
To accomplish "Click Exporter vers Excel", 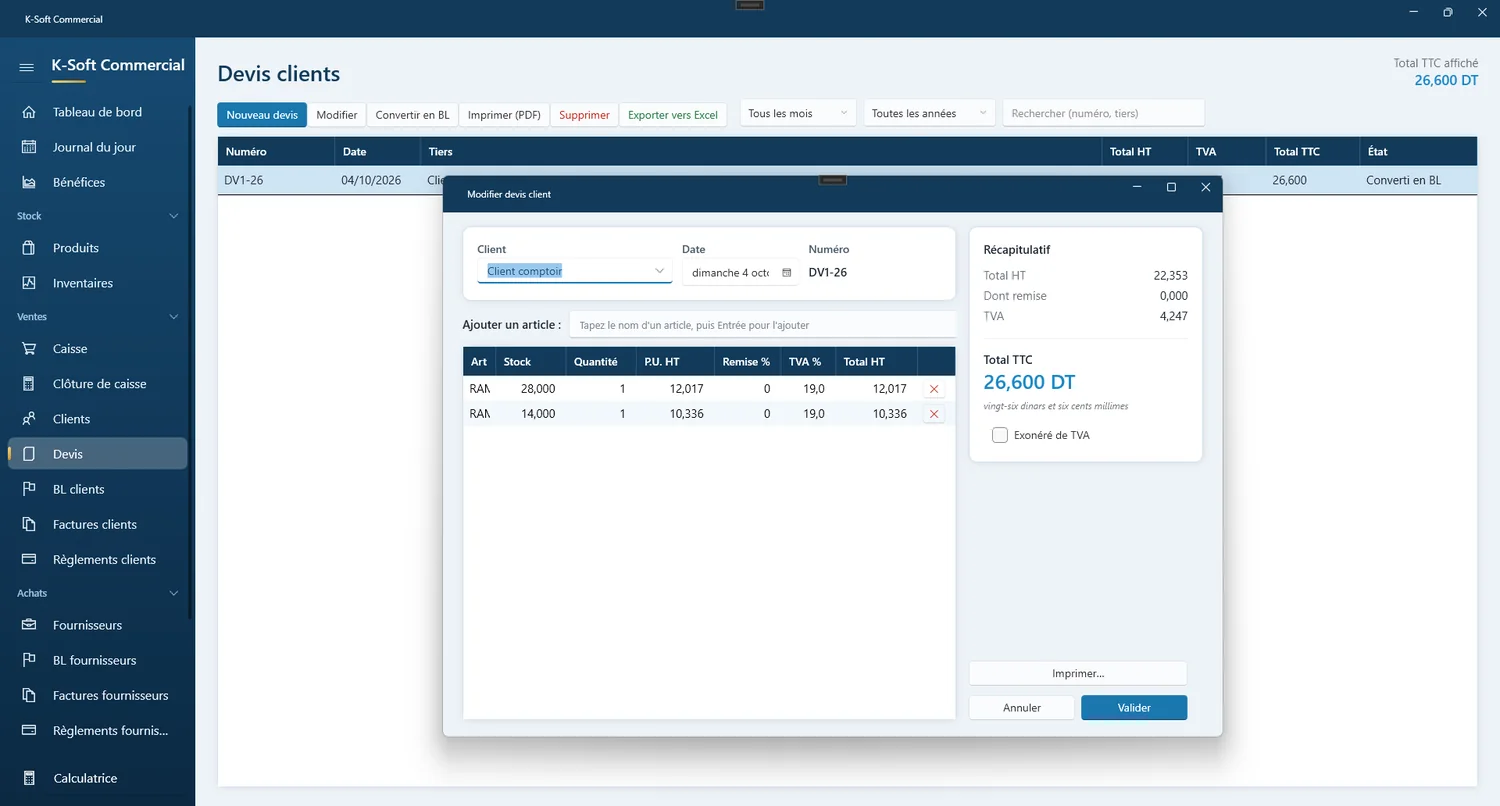I will pyautogui.click(x=673, y=115).
